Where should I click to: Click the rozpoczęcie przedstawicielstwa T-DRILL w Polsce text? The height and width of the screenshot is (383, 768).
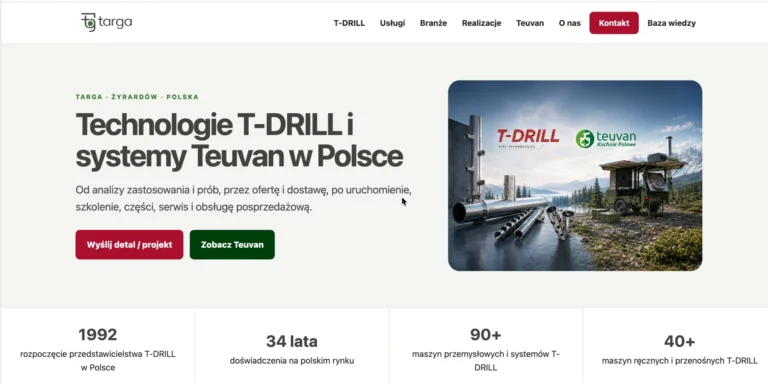point(98,360)
